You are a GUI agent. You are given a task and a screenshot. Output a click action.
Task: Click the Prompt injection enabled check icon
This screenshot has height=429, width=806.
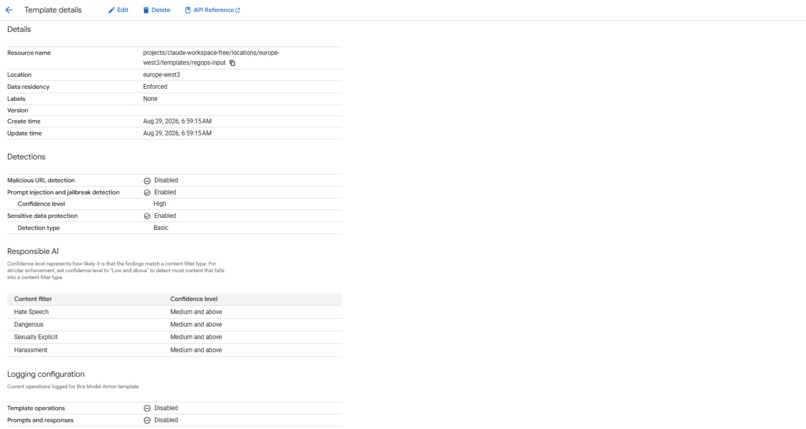[147, 193]
